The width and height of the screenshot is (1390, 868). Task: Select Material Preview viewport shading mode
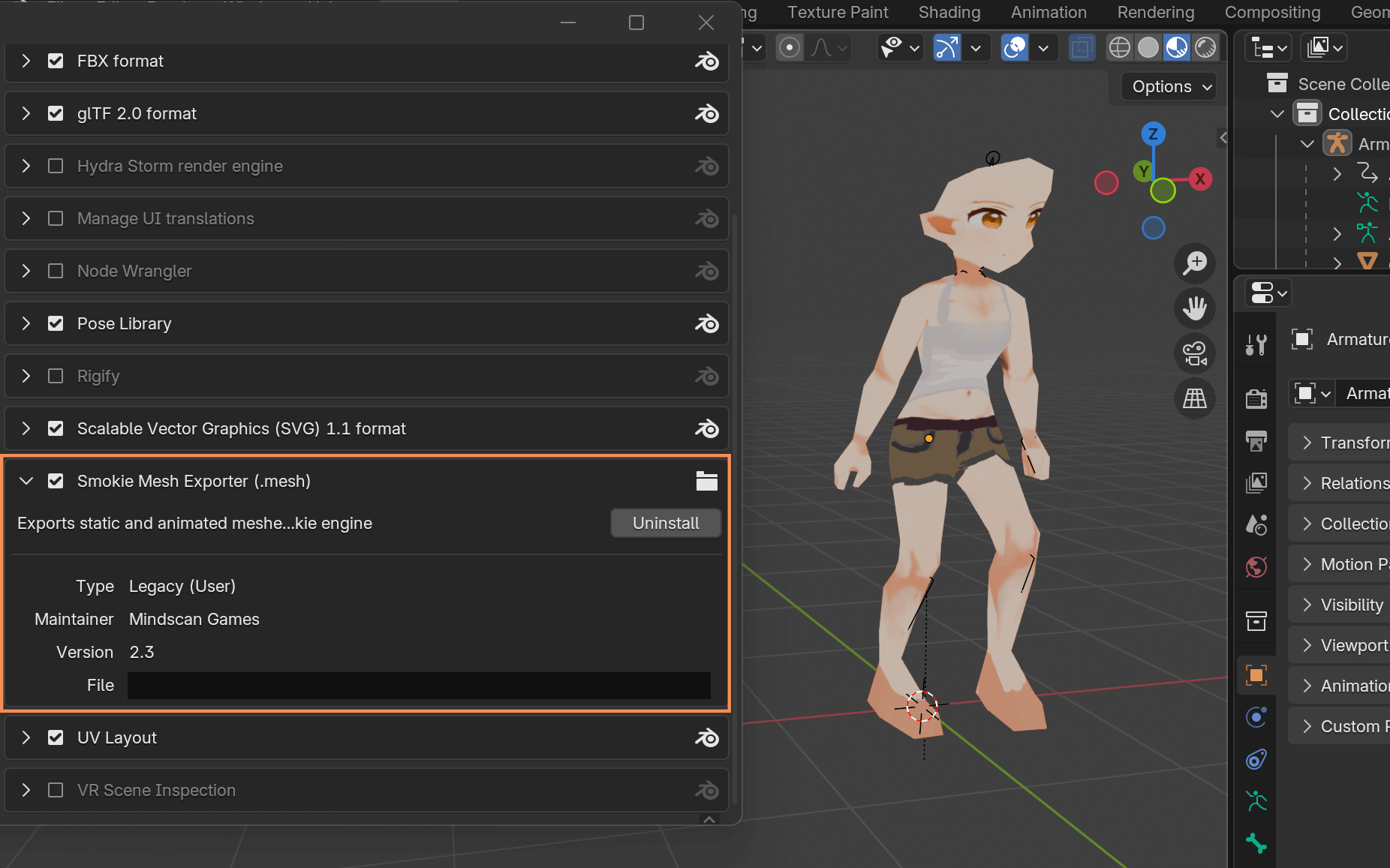(1176, 47)
